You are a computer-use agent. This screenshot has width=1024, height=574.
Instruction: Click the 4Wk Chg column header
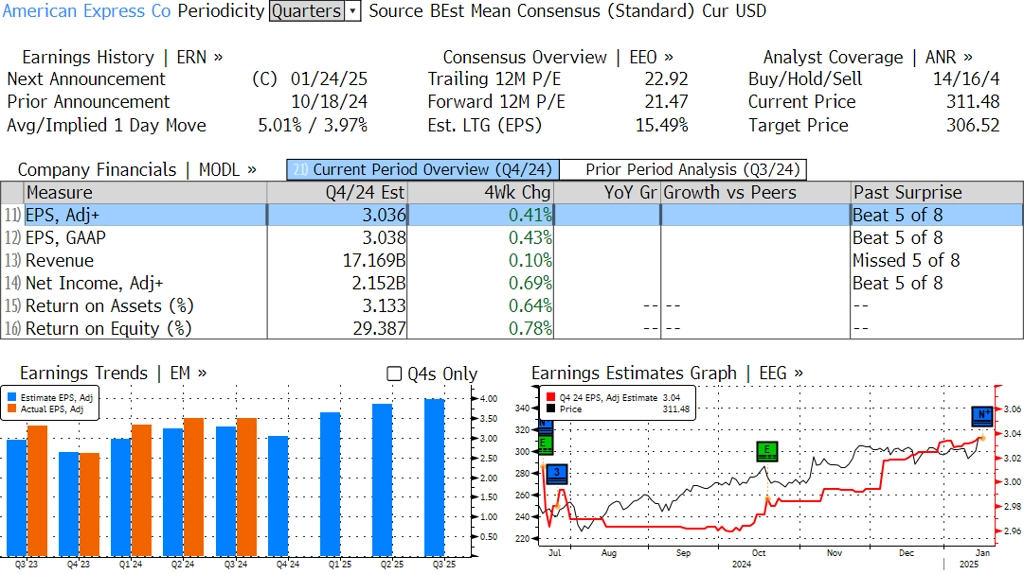pyautogui.click(x=481, y=193)
